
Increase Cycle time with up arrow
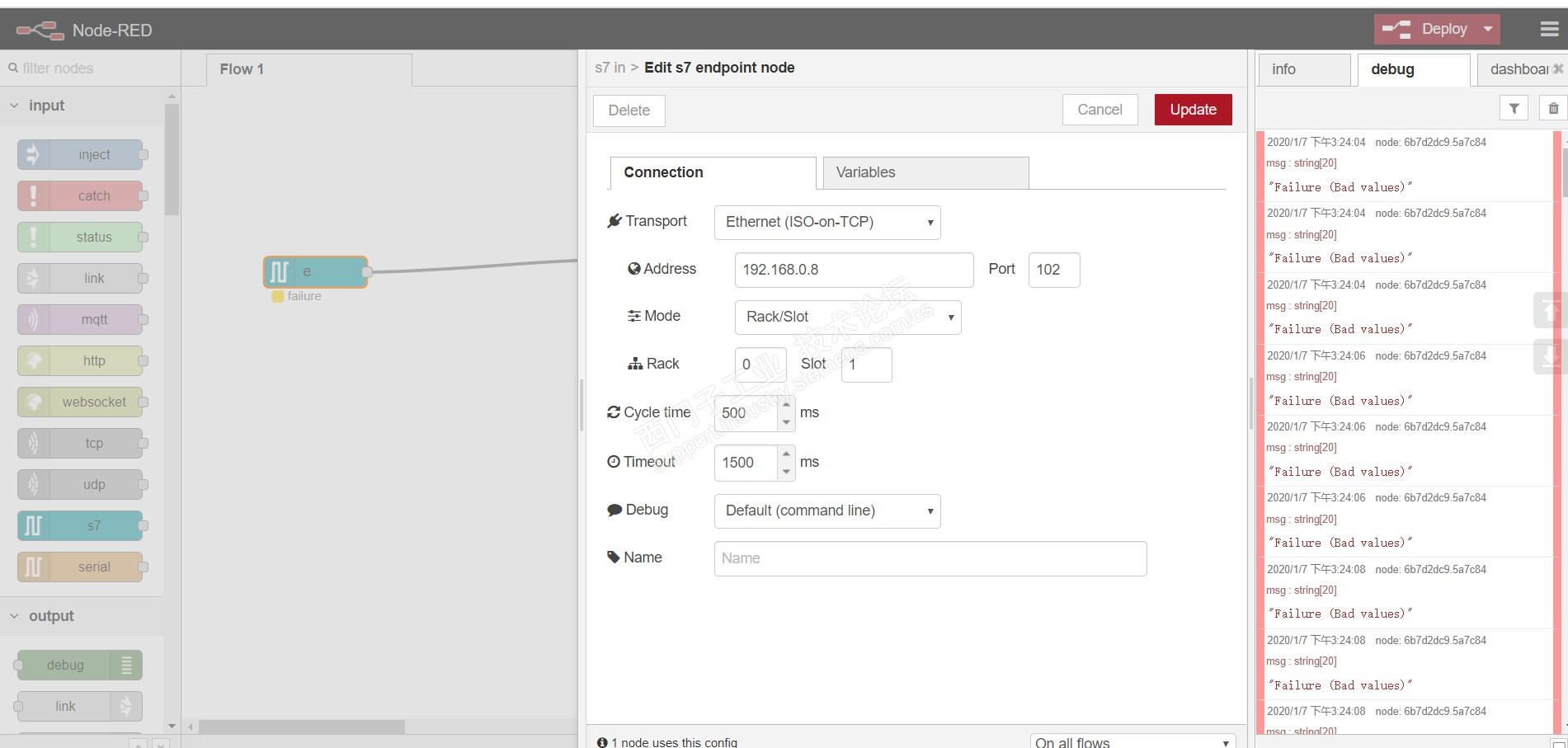[x=786, y=404]
